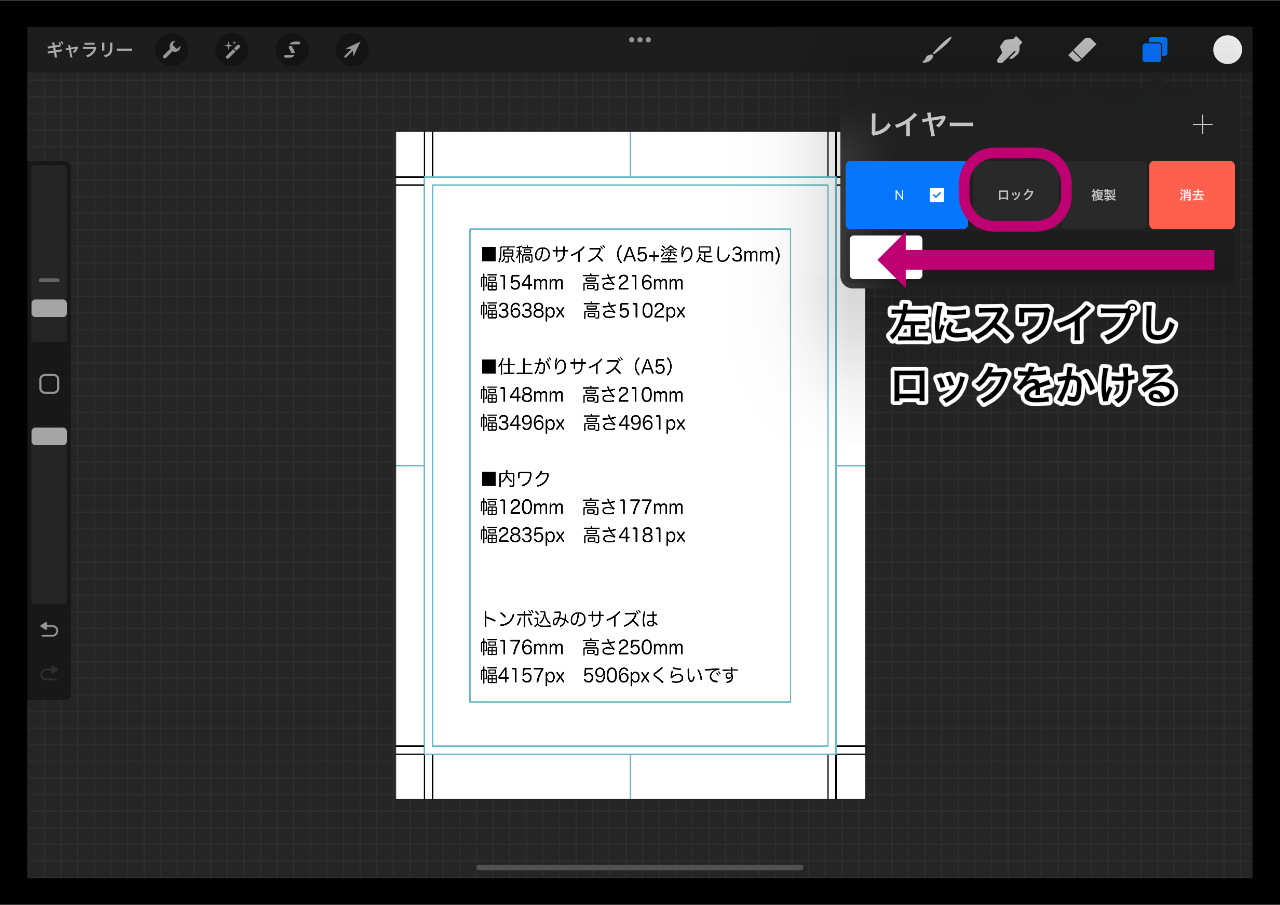Image resolution: width=1280 pixels, height=905 pixels.
Task: Tap the heading '■内ワク'
Action: click(x=516, y=478)
